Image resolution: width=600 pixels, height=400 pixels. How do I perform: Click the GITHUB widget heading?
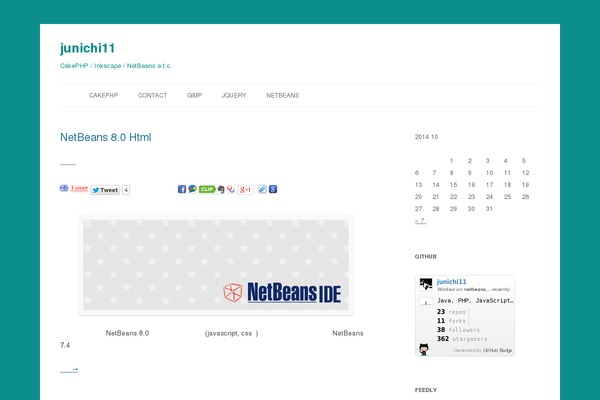coord(426,256)
